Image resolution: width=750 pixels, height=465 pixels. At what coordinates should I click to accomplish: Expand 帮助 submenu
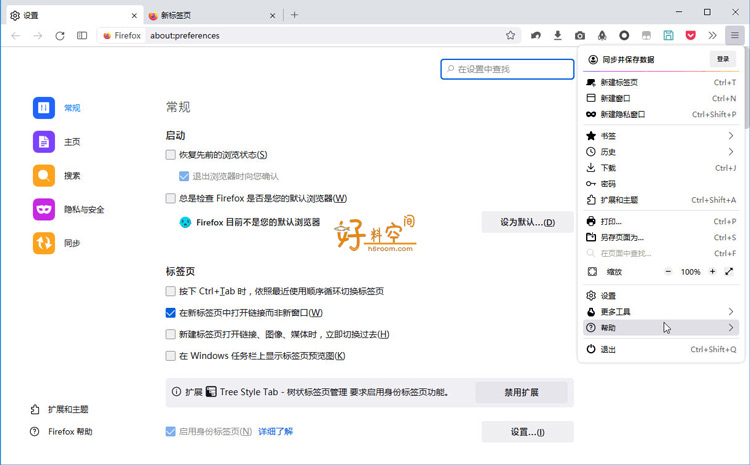pos(661,328)
